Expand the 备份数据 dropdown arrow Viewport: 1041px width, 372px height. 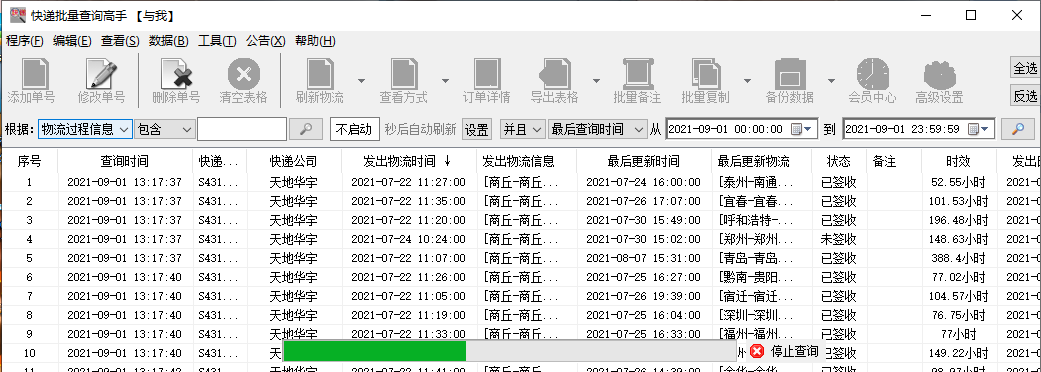point(831,81)
